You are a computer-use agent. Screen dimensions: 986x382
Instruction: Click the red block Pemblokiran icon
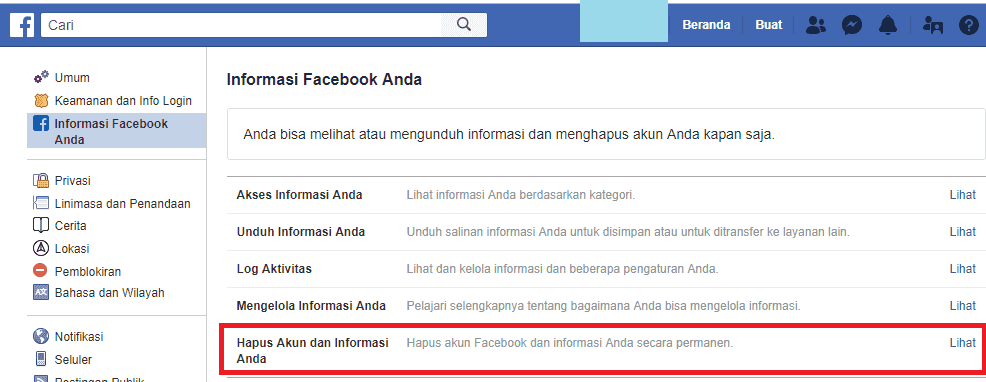point(41,271)
